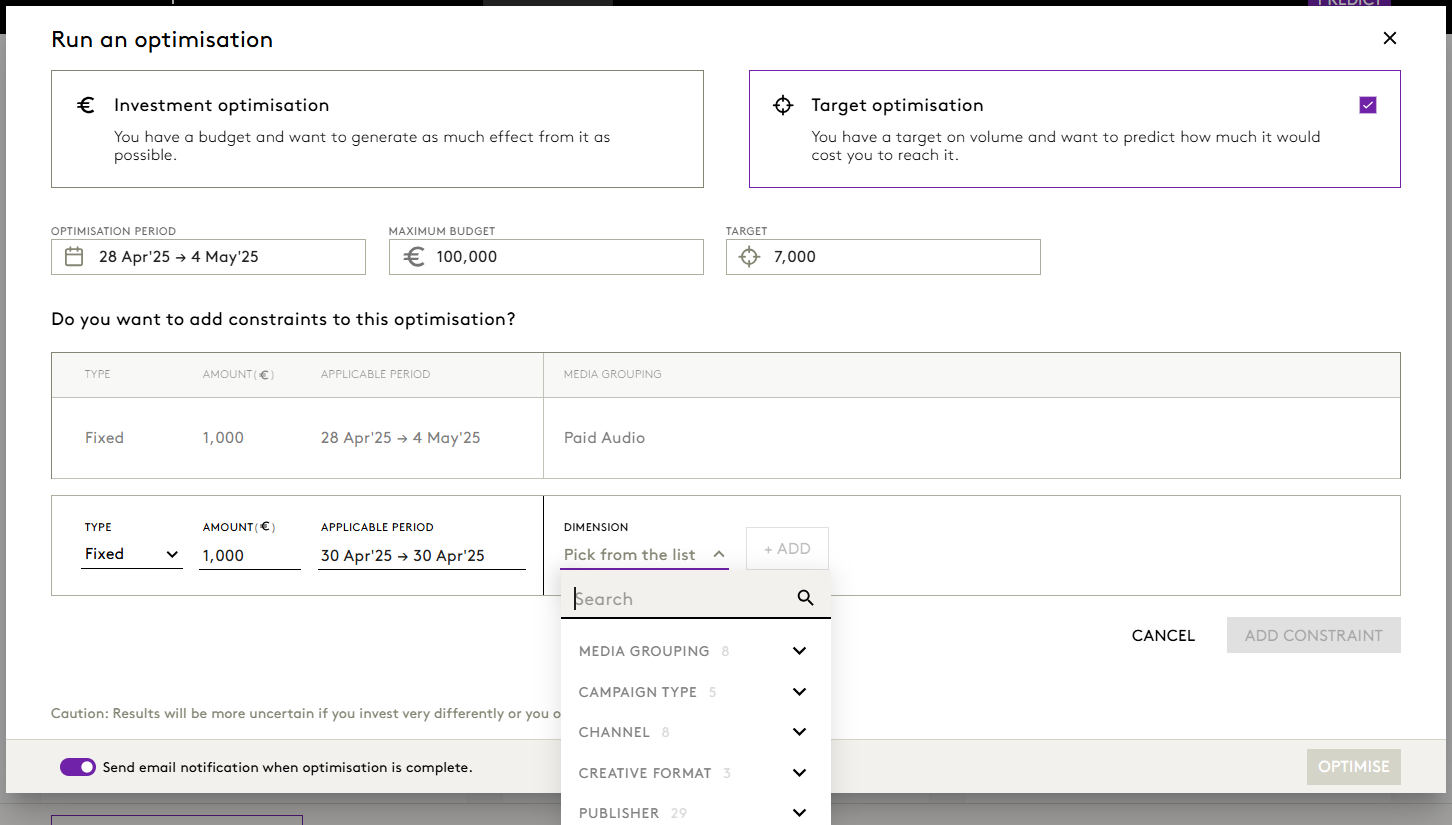Open the optimisation period date field
Screen dimensions: 1452x825
[208, 257]
